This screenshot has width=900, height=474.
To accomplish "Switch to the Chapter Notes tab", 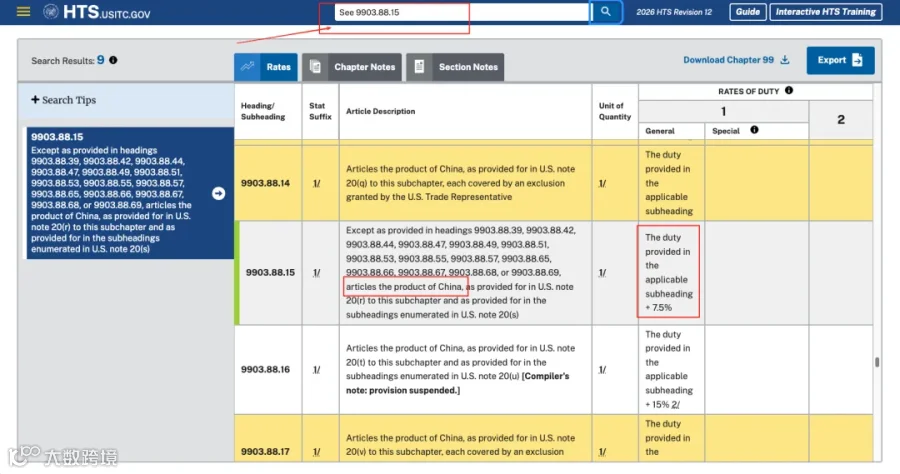I will 352,67.
